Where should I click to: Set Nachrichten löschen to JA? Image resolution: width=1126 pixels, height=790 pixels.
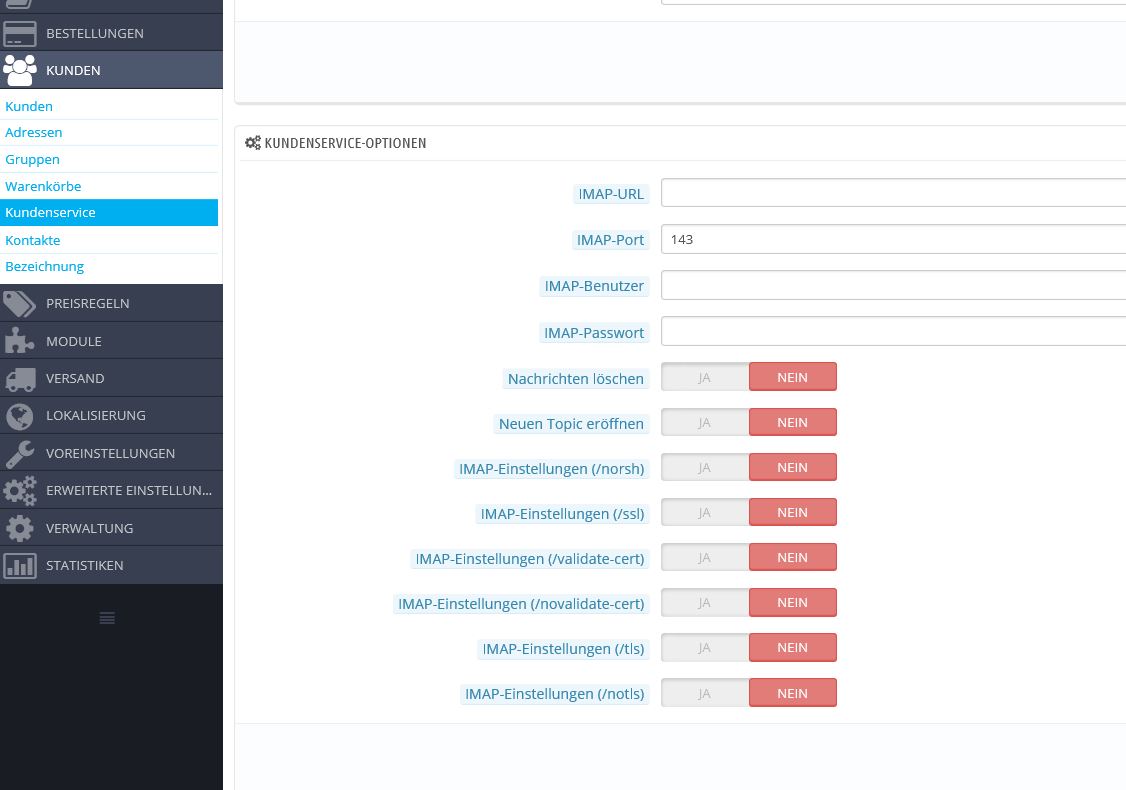pyautogui.click(x=704, y=377)
